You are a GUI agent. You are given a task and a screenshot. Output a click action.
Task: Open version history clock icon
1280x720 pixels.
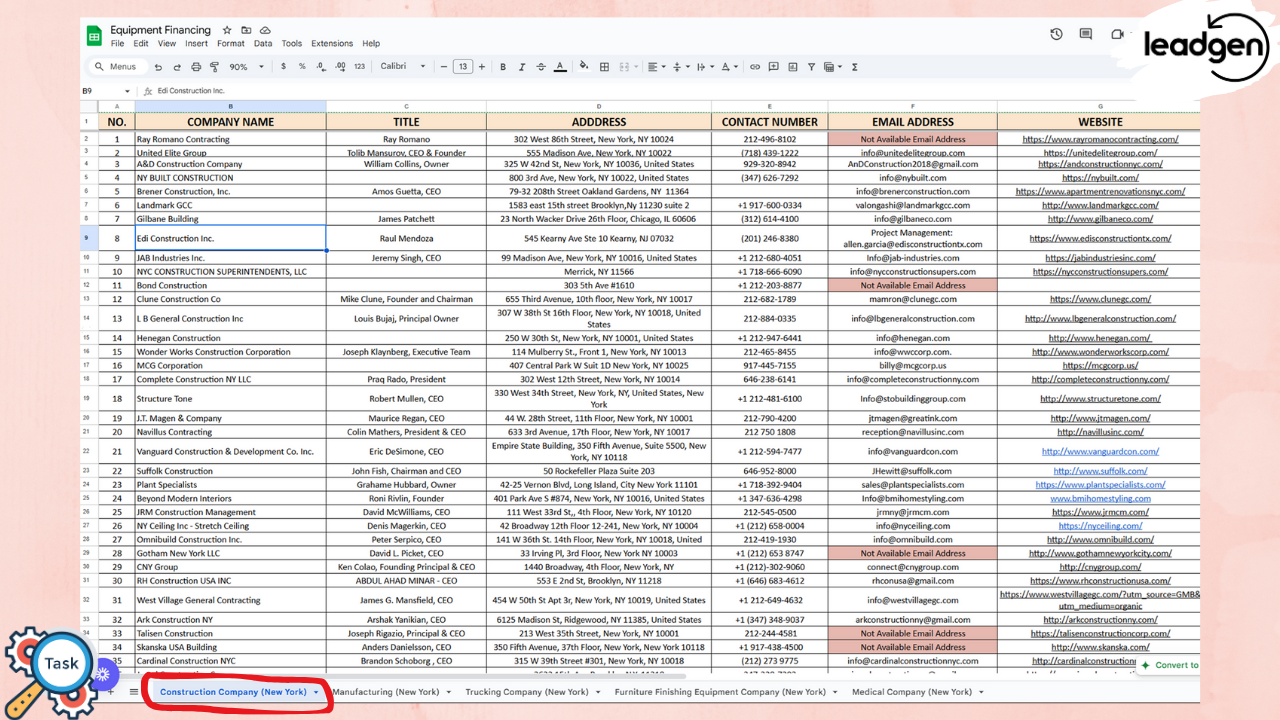click(1056, 34)
